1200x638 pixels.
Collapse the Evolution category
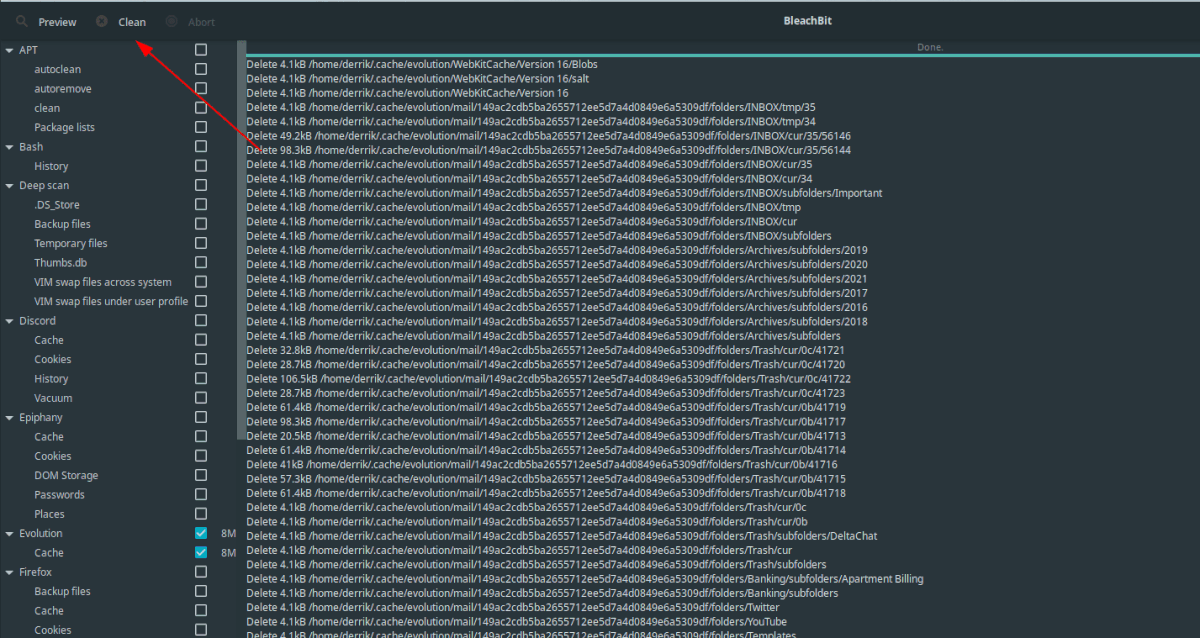click(x=9, y=534)
